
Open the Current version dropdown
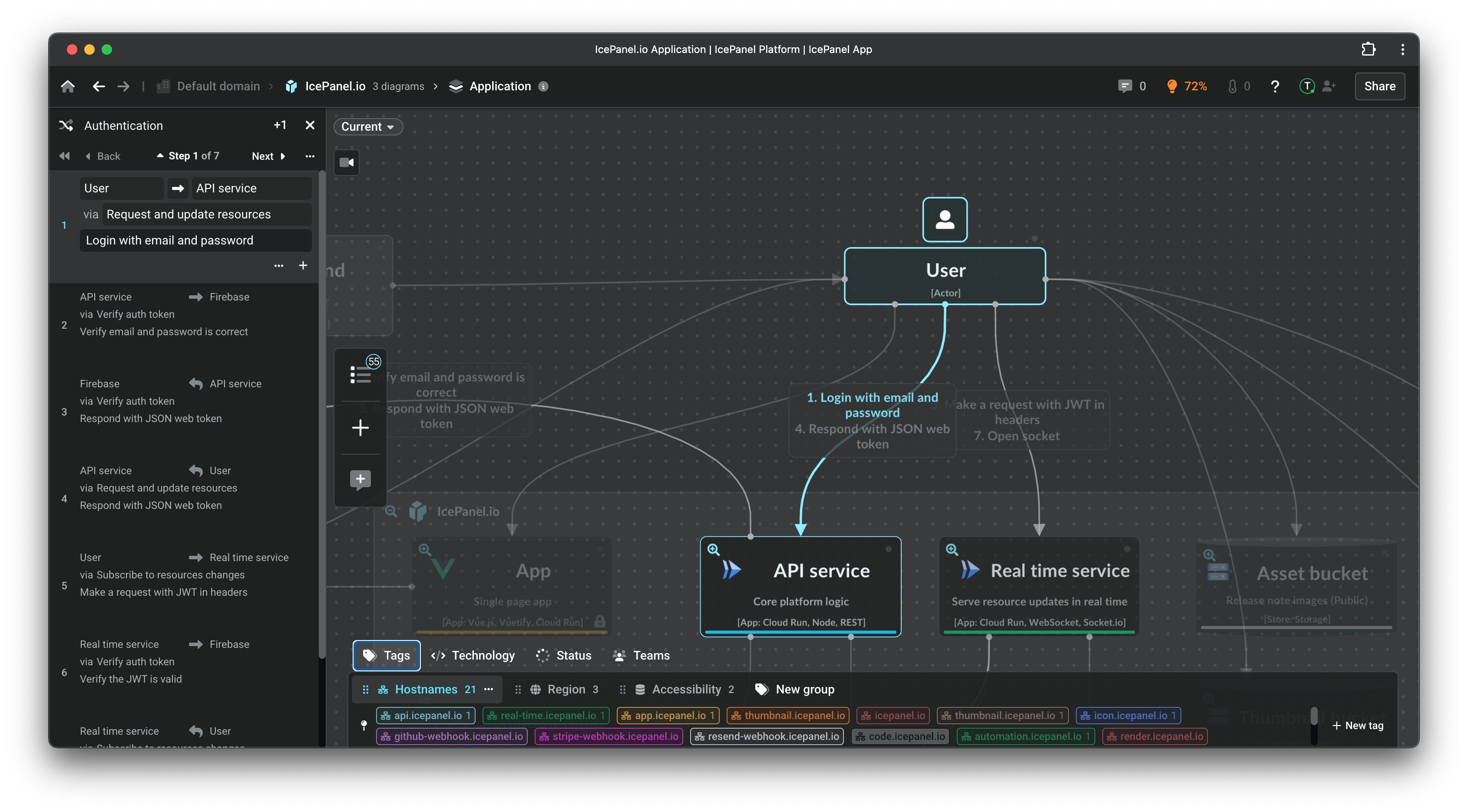coord(368,126)
